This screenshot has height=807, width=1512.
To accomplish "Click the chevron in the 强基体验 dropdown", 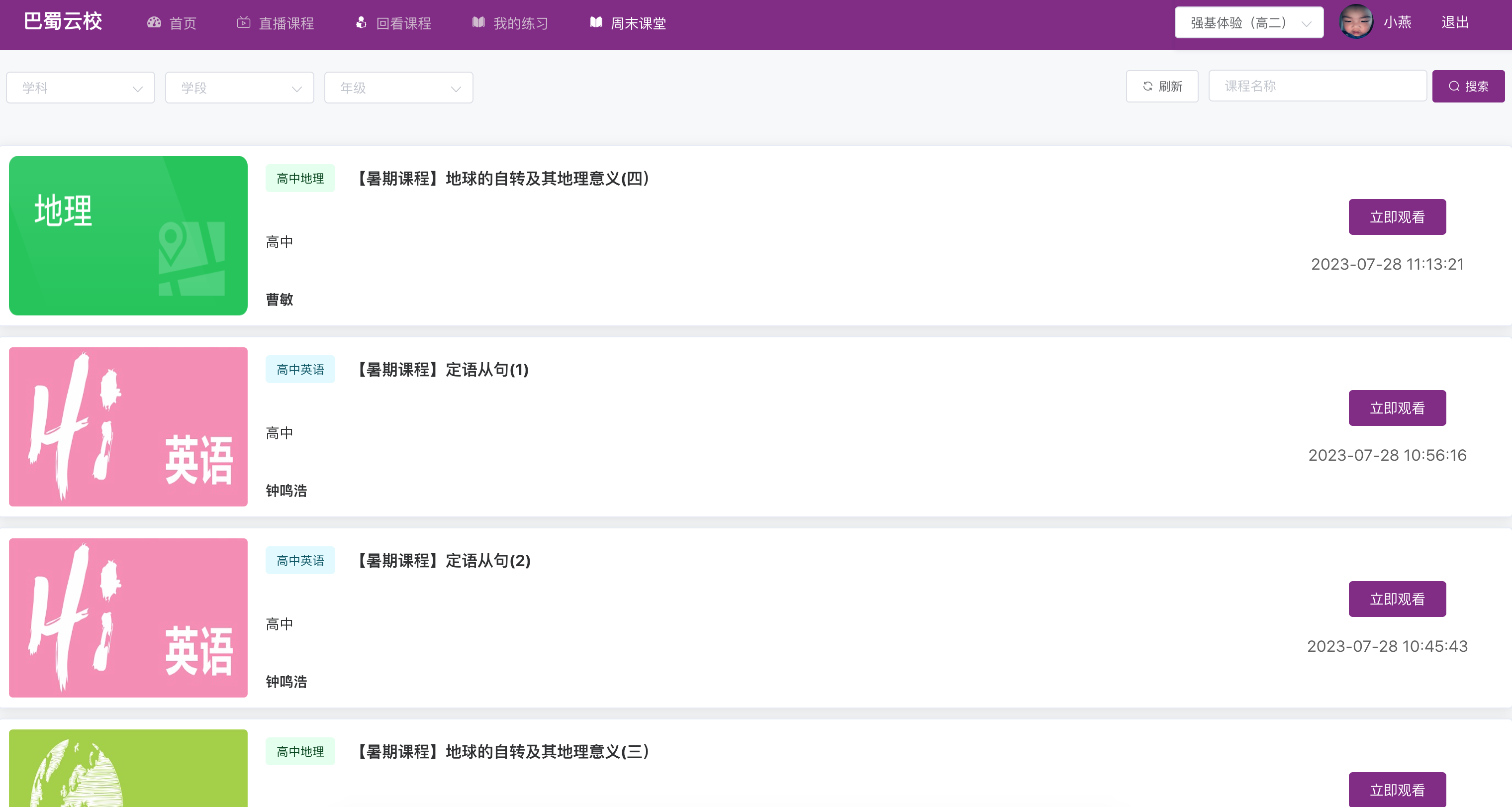I will (x=1306, y=24).
